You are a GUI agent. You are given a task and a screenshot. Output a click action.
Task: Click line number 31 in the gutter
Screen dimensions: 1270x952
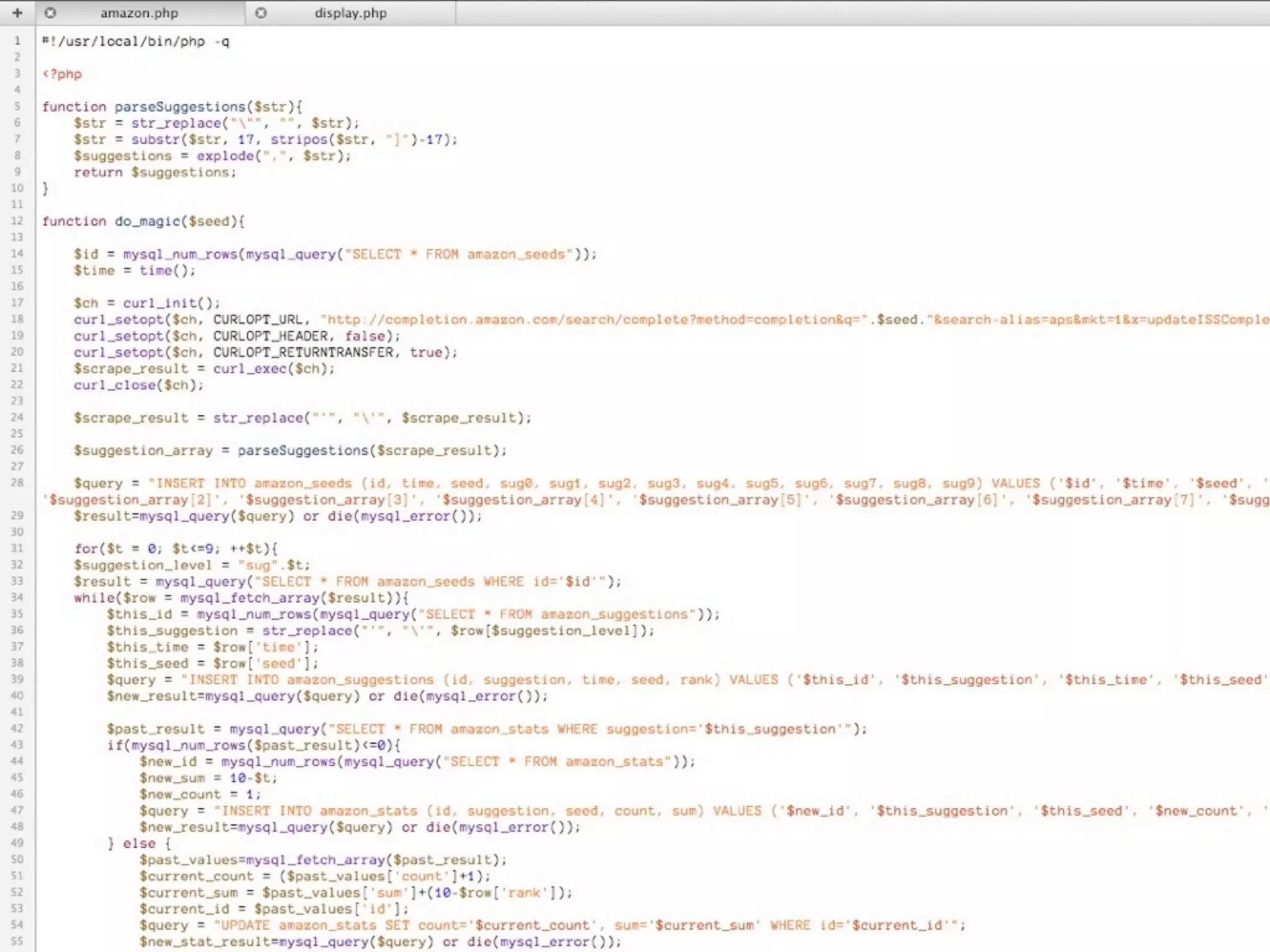17,549
